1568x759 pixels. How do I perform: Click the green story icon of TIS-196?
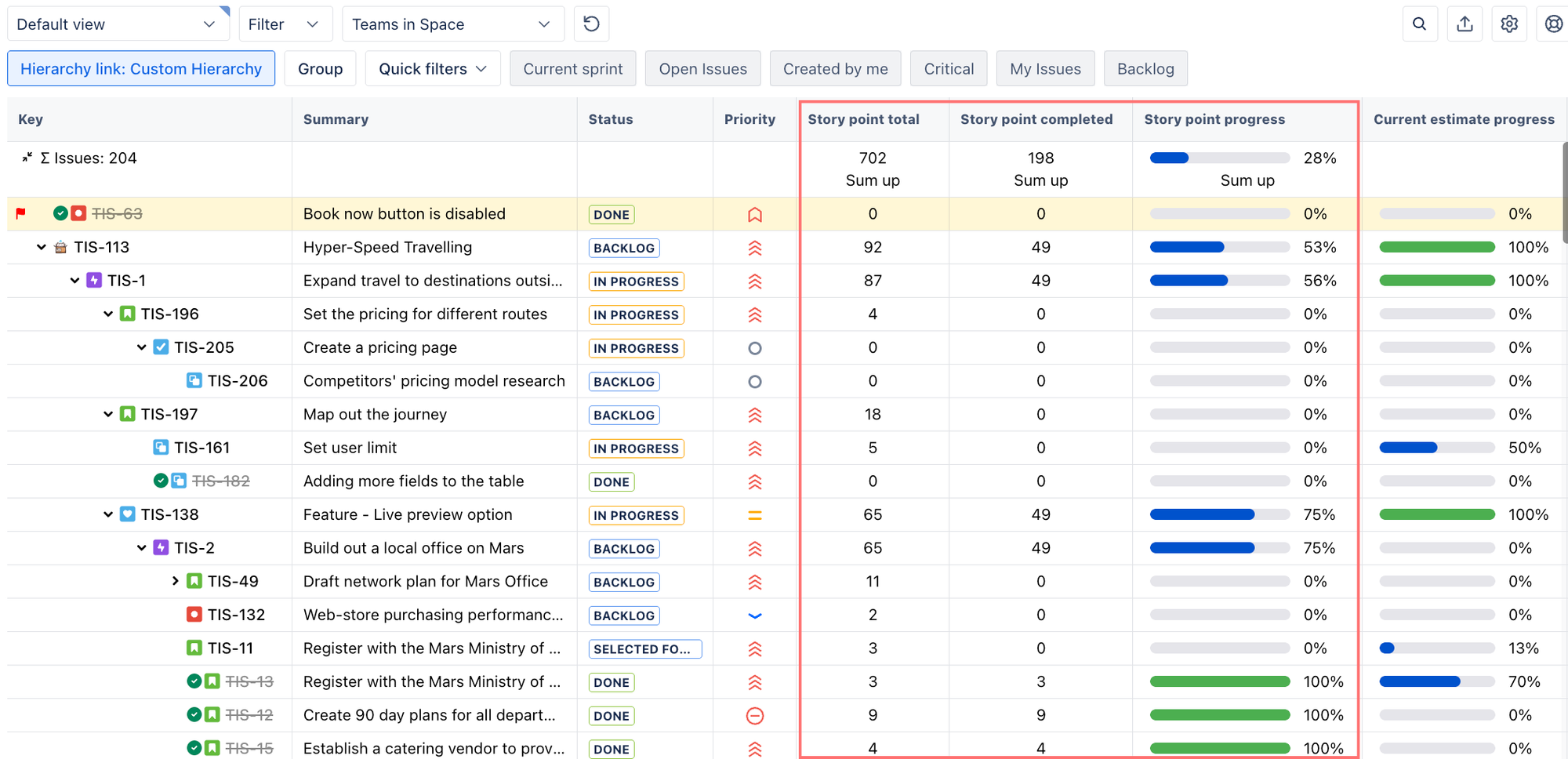pyautogui.click(x=128, y=314)
